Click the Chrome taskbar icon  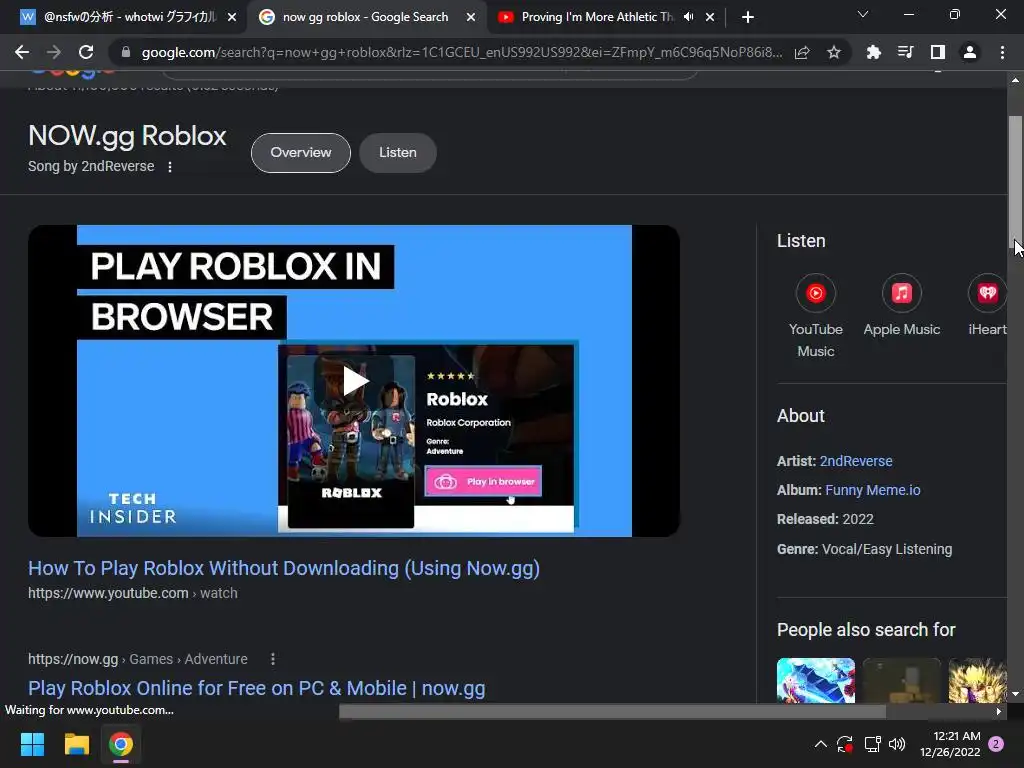click(x=121, y=744)
